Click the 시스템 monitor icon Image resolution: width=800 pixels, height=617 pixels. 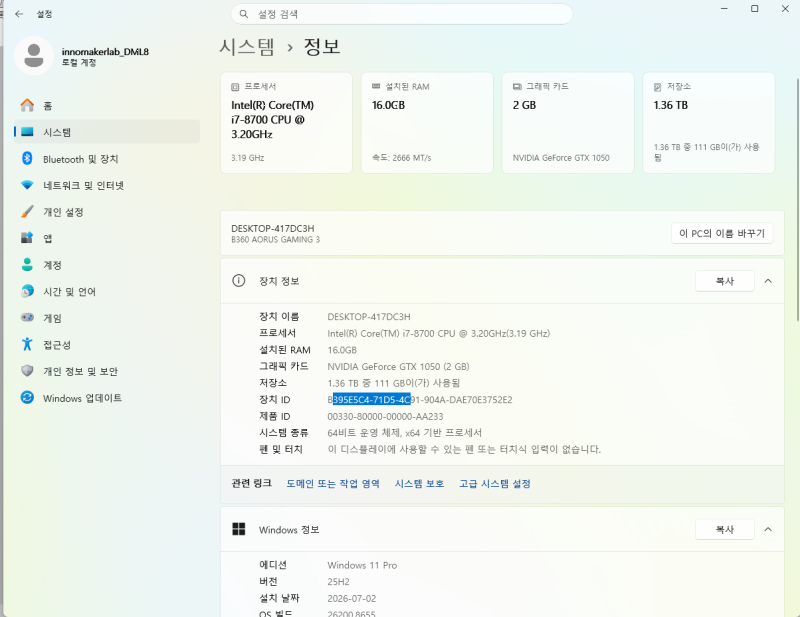[x=27, y=132]
